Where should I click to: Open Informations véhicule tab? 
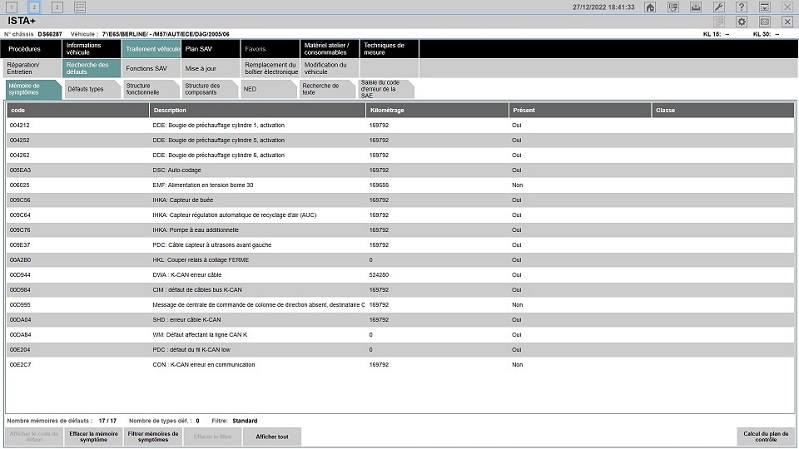pyautogui.click(x=91, y=49)
